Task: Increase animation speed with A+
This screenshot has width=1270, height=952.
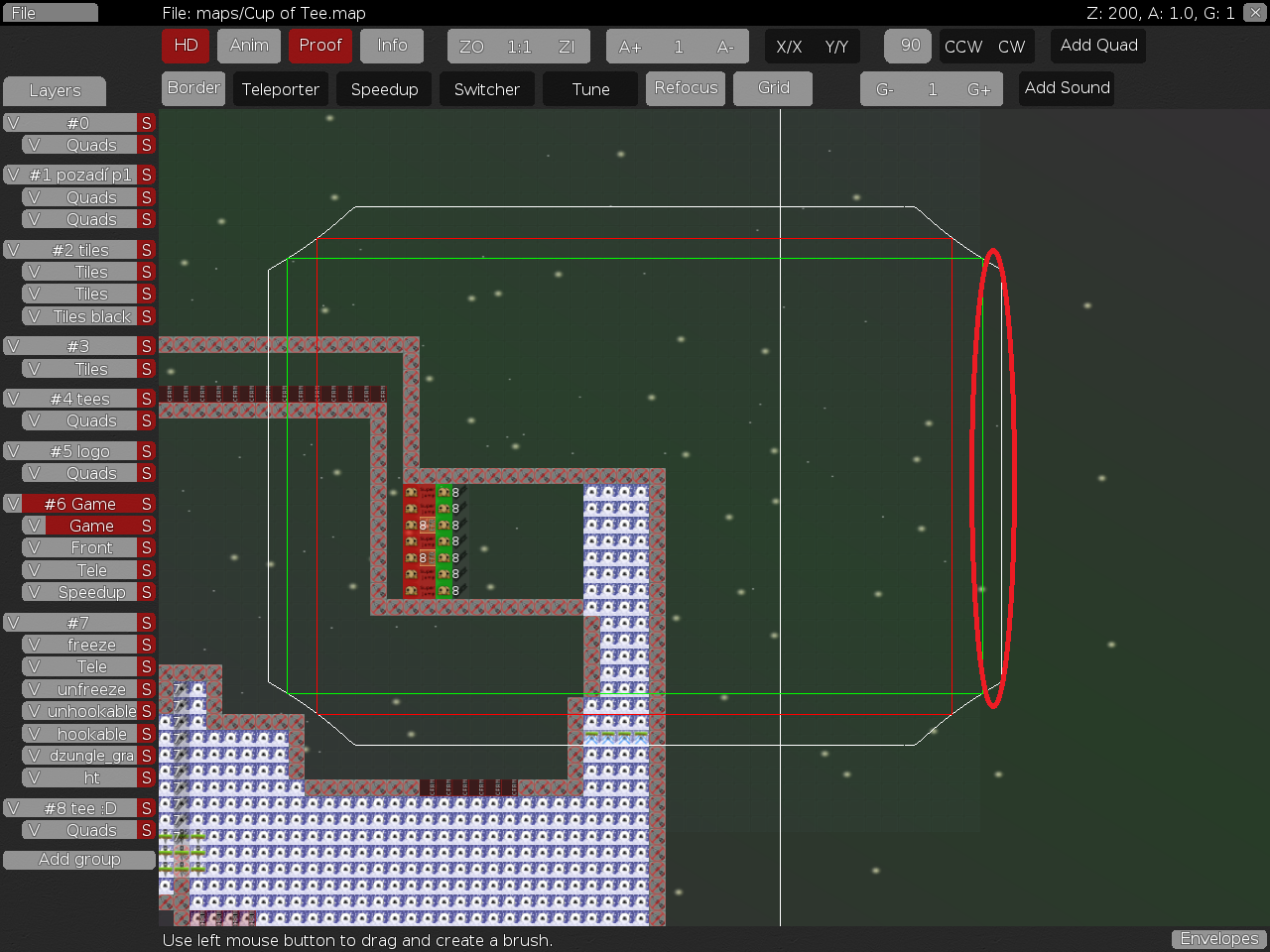Action: click(630, 47)
